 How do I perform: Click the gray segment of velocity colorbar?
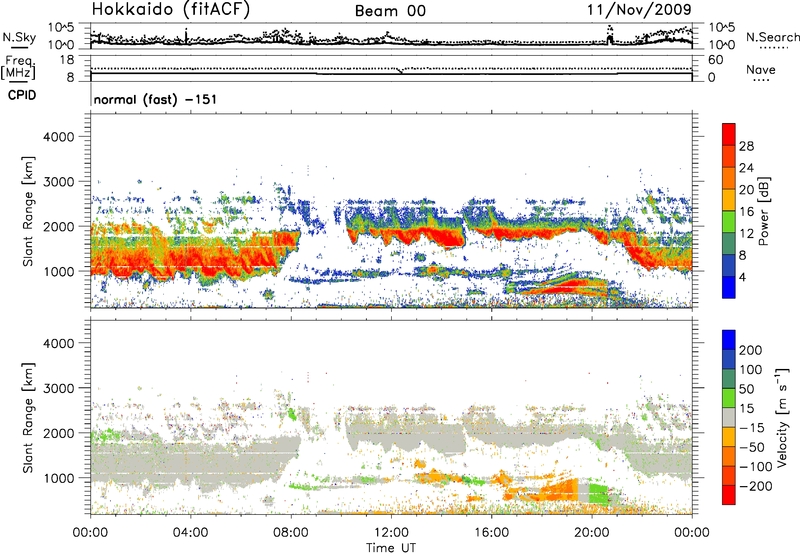(729, 417)
